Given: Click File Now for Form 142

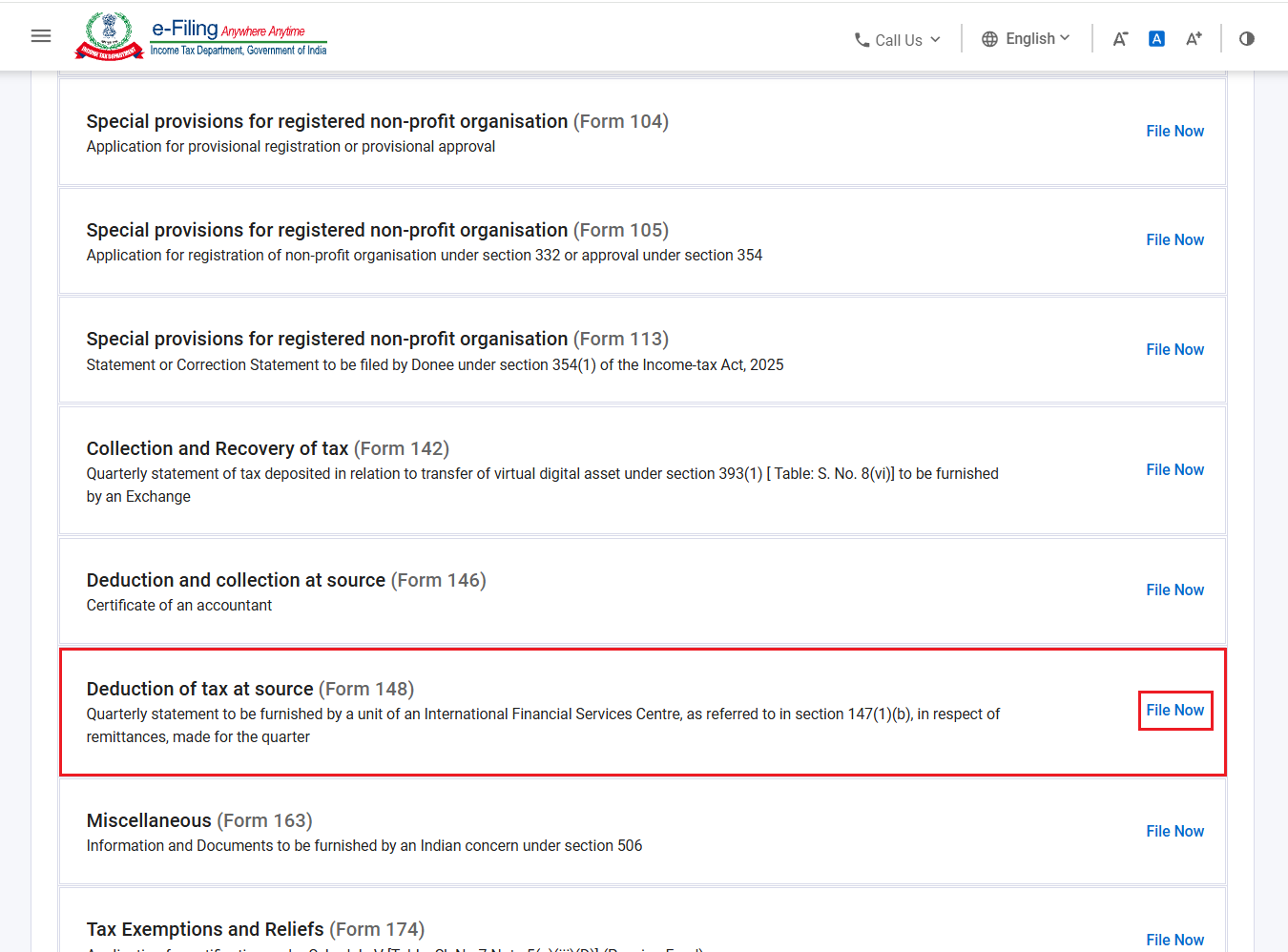Looking at the screenshot, I should (x=1175, y=470).
